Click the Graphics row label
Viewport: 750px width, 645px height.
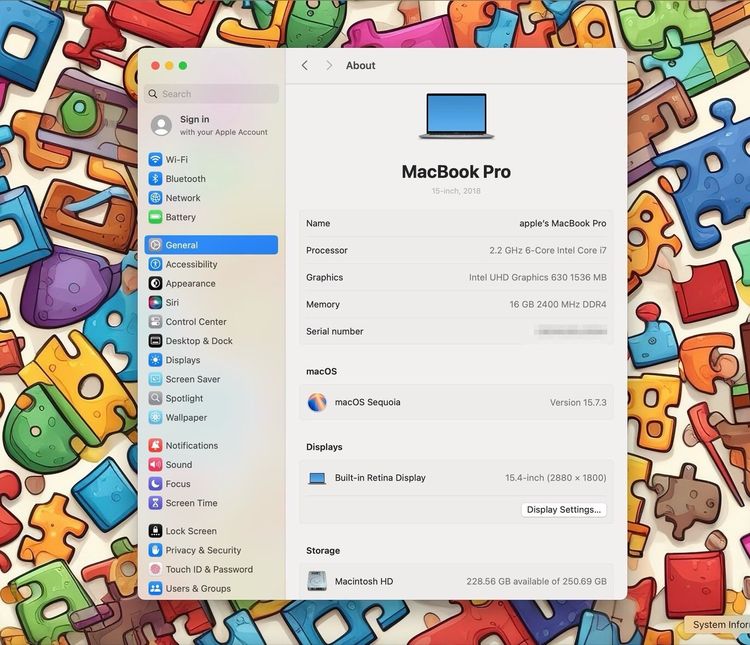pos(324,278)
